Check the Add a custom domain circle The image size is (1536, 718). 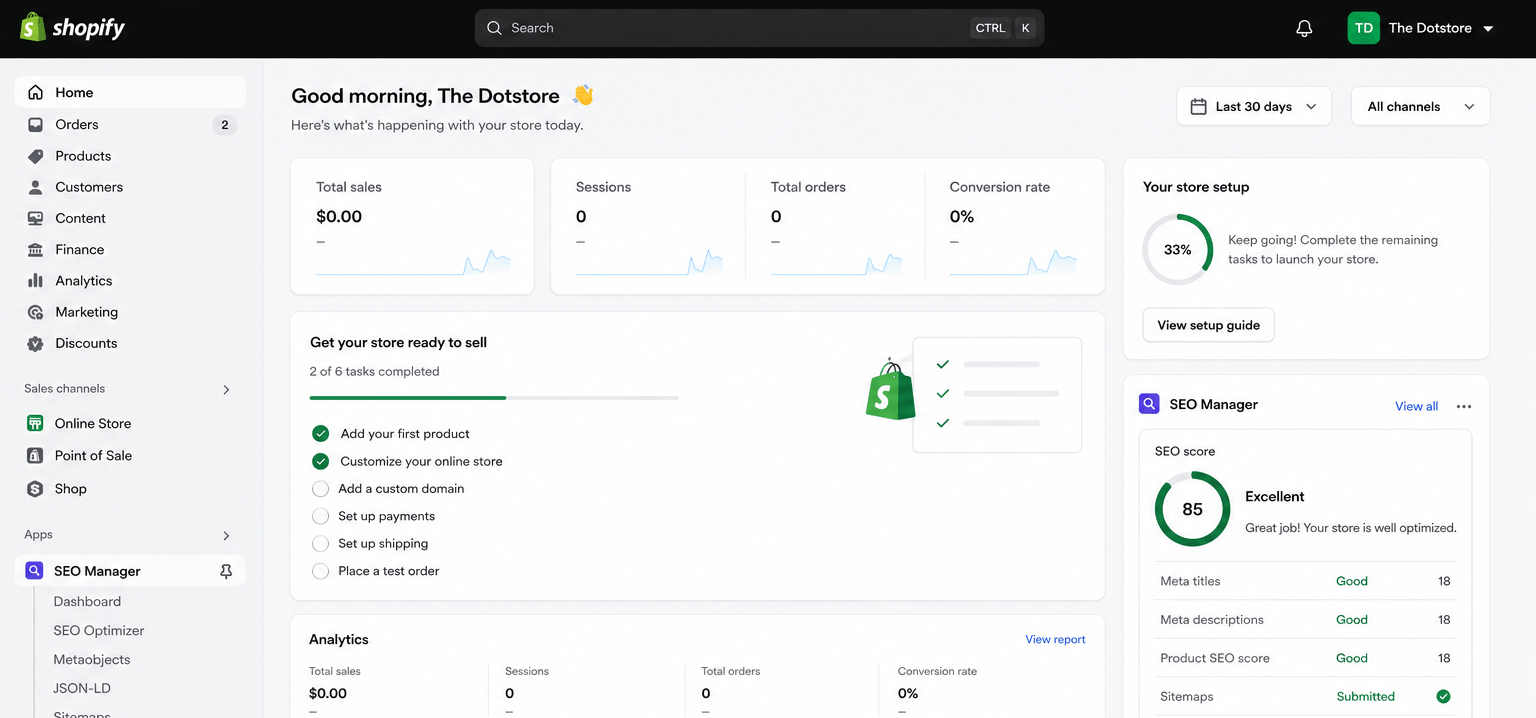(x=320, y=489)
